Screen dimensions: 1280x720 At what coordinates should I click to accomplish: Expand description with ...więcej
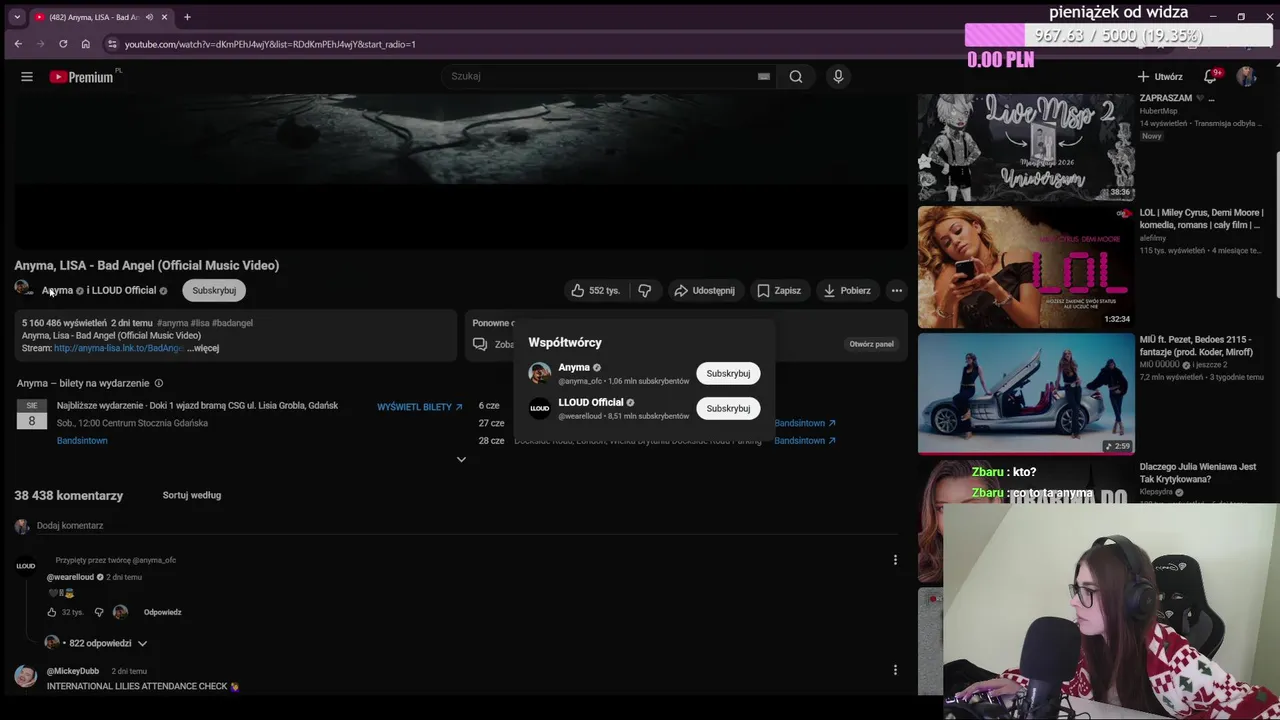203,348
